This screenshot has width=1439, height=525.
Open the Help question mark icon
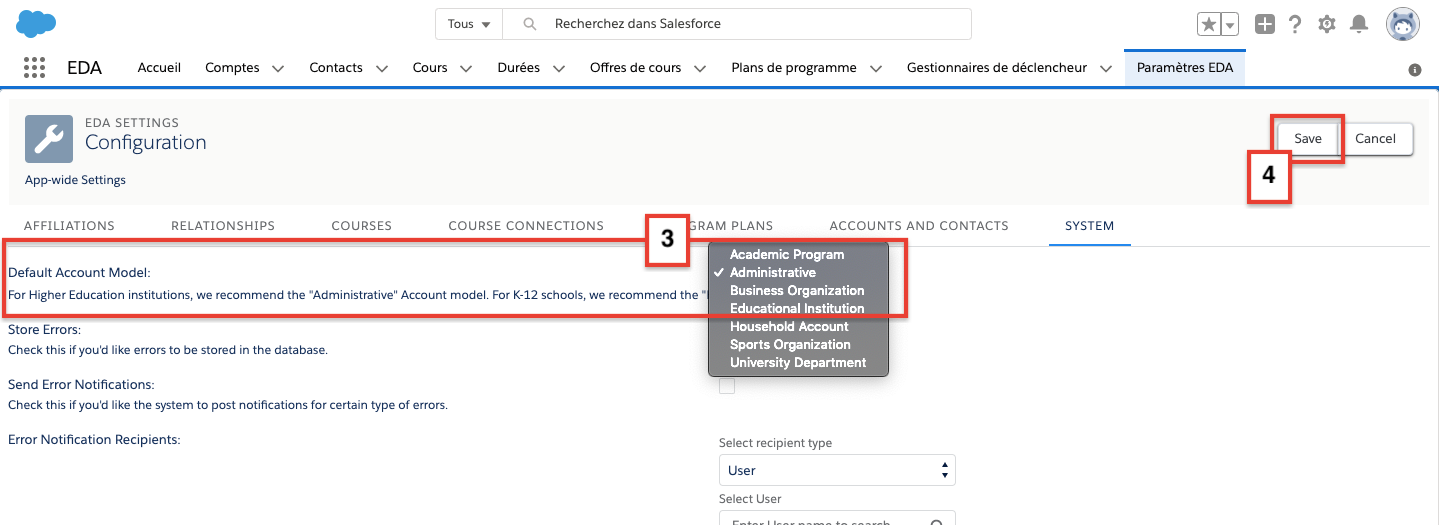[x=1295, y=24]
